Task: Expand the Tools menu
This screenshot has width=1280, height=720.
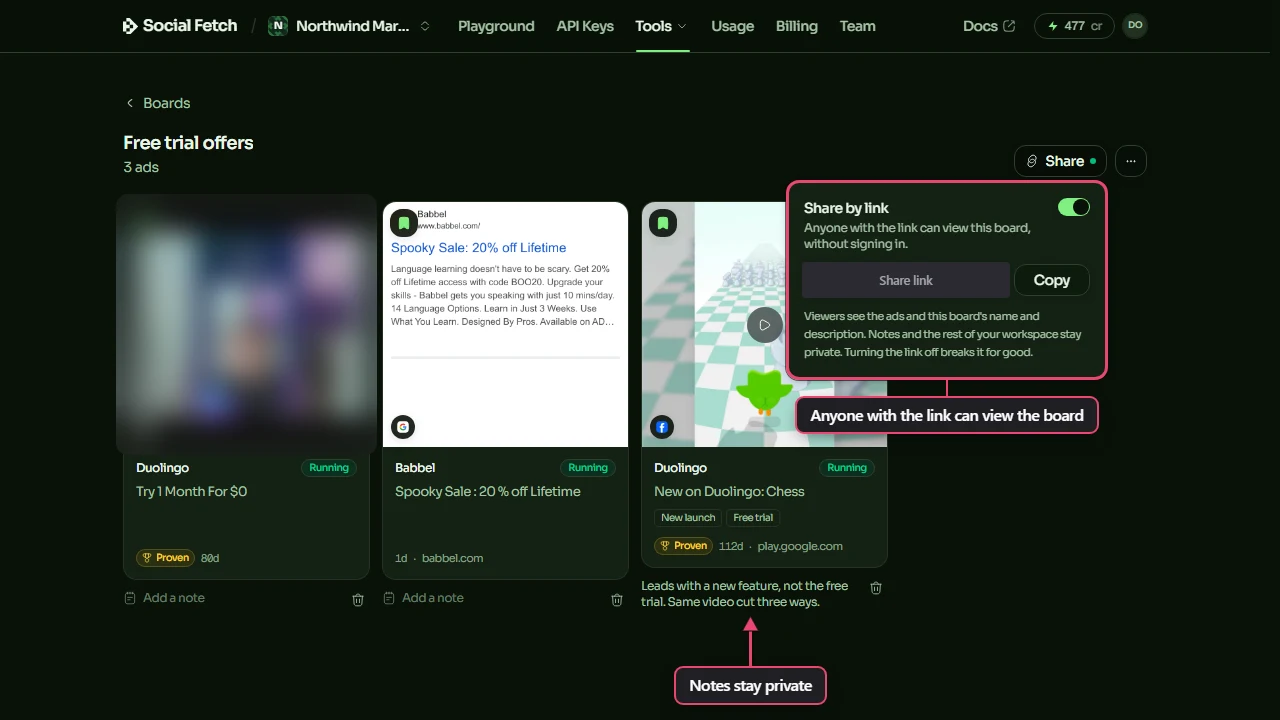Action: (x=661, y=26)
